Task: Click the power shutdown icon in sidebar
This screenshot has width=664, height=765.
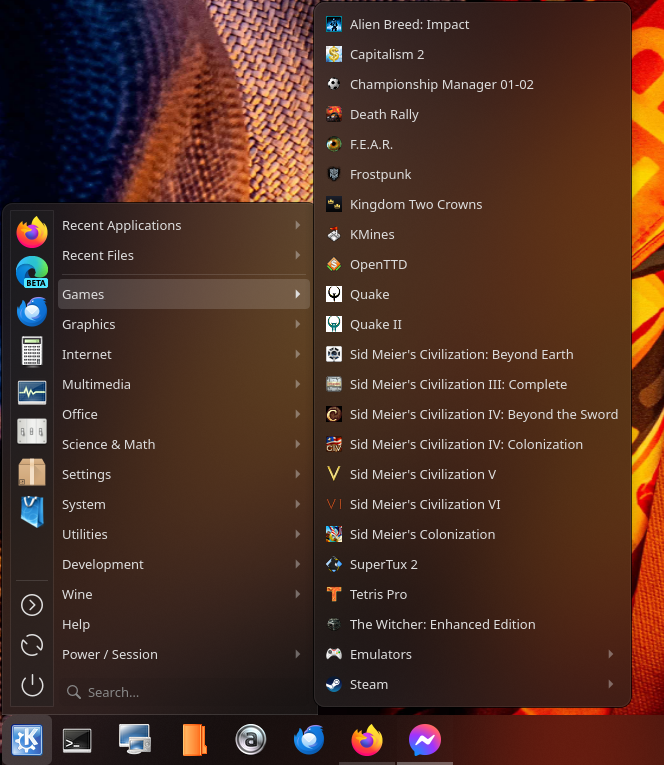Action: pos(32,685)
